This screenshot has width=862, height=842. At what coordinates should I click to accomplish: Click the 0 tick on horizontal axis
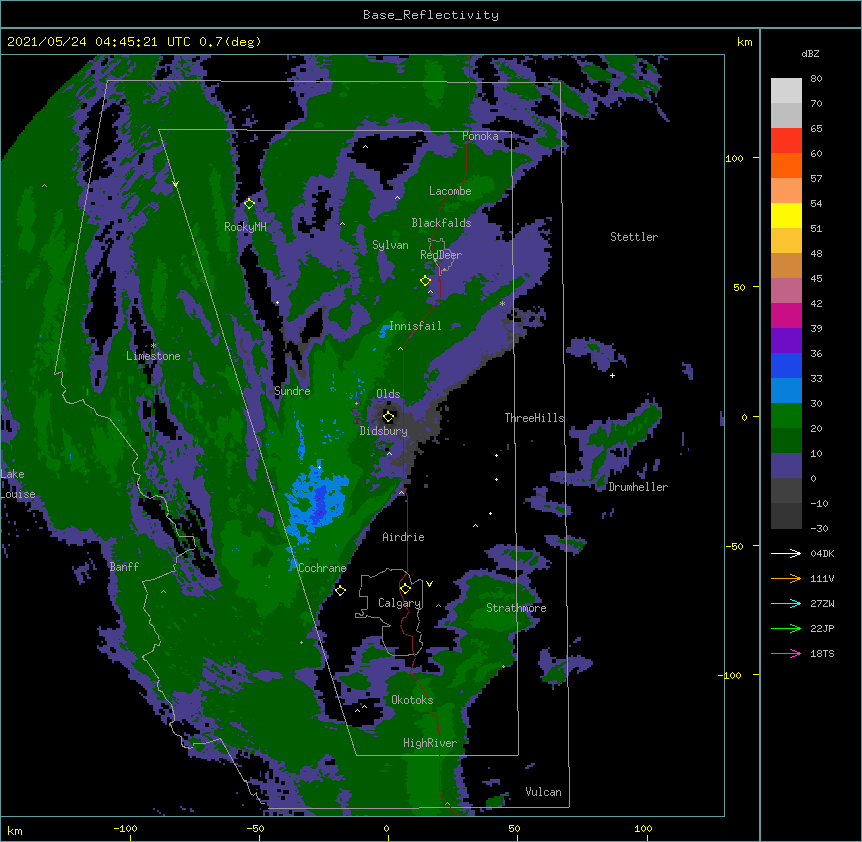(386, 828)
